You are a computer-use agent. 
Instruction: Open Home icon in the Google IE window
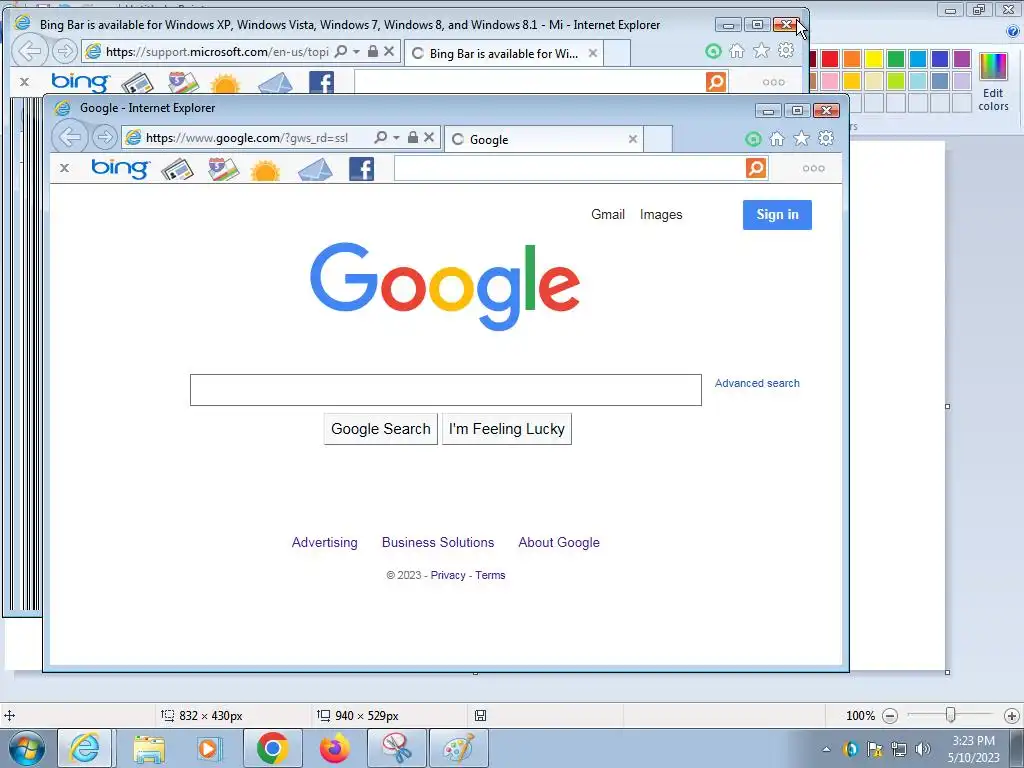point(777,138)
